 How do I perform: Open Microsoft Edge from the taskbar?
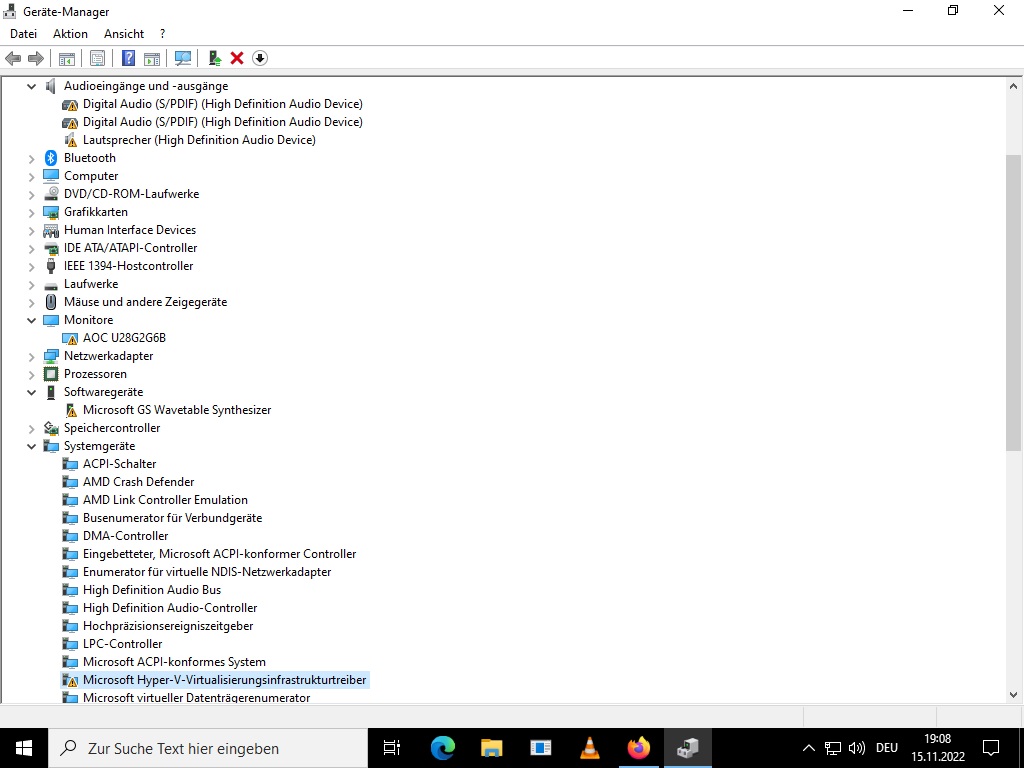(443, 748)
